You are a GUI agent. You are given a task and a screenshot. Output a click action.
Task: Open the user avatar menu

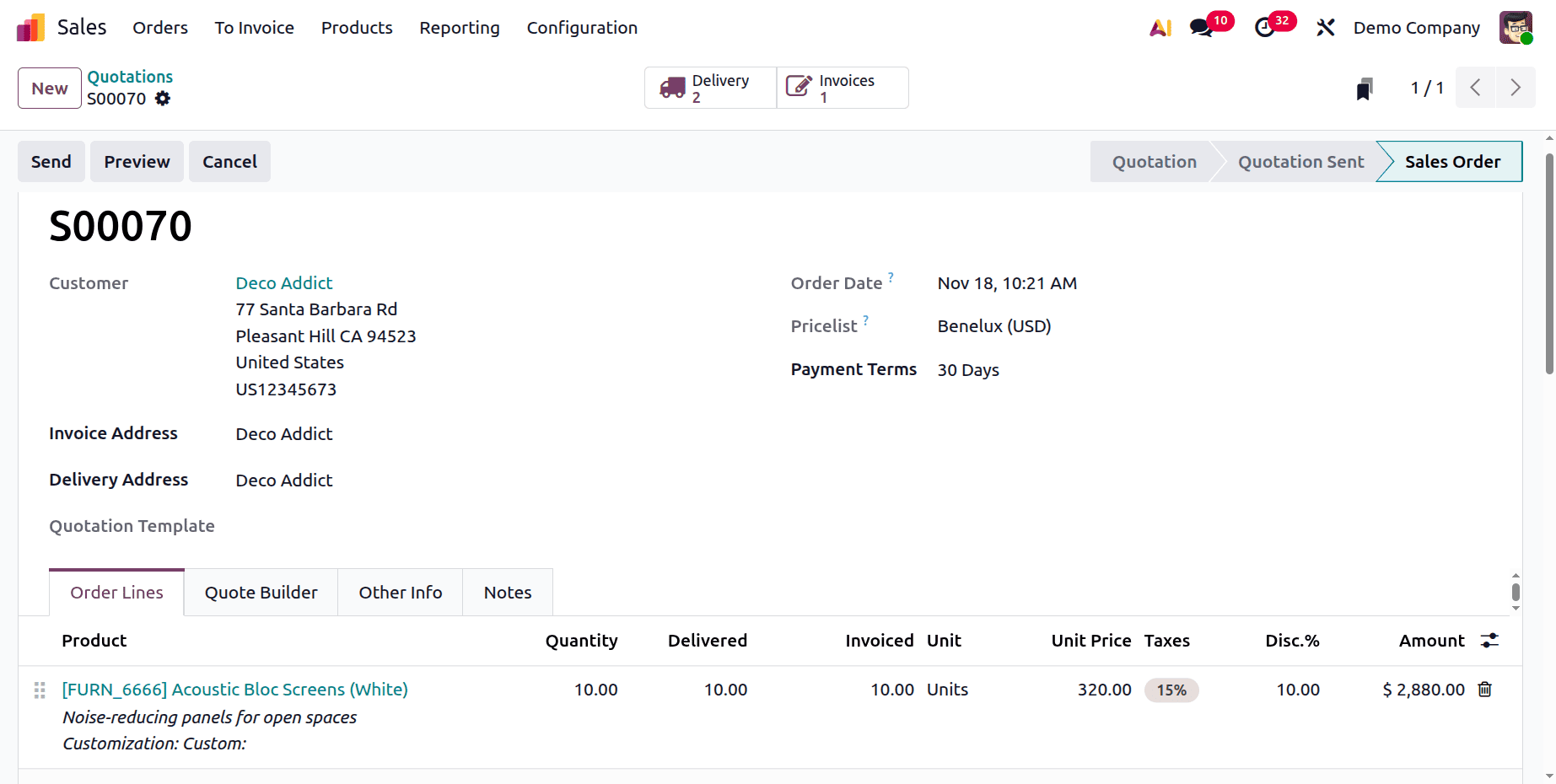1516,27
